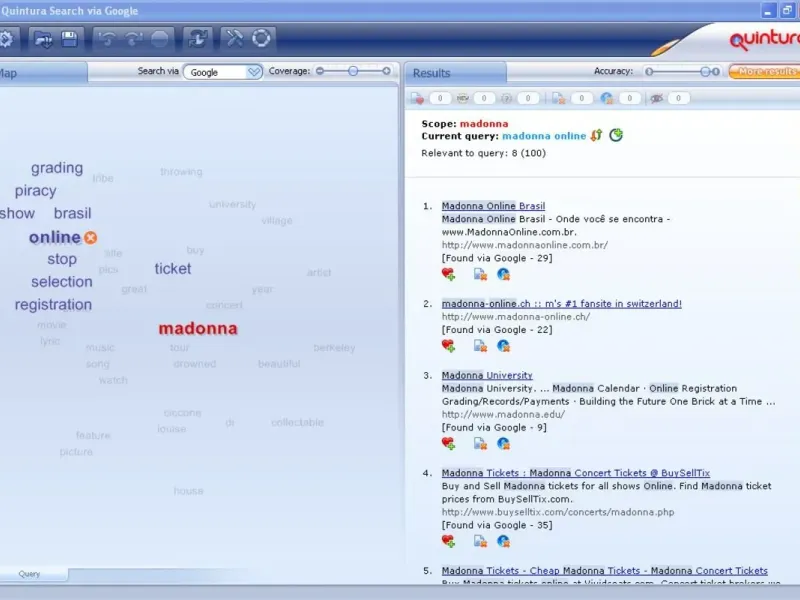Adjust the Coverage slider handle
The width and height of the screenshot is (800, 600).
(353, 71)
